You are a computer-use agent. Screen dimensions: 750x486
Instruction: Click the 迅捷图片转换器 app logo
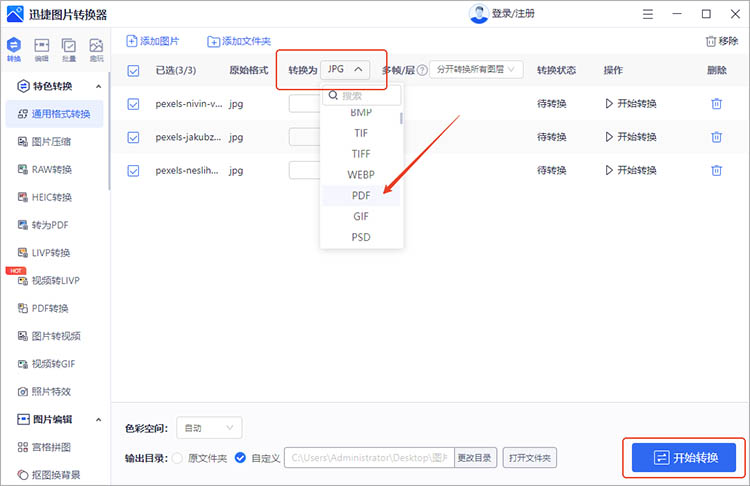[15, 14]
